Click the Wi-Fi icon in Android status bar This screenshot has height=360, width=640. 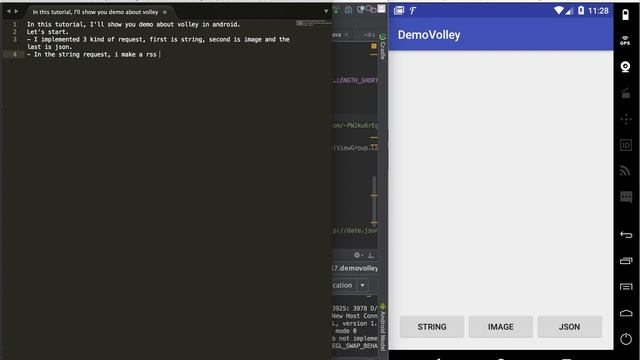tap(558, 11)
